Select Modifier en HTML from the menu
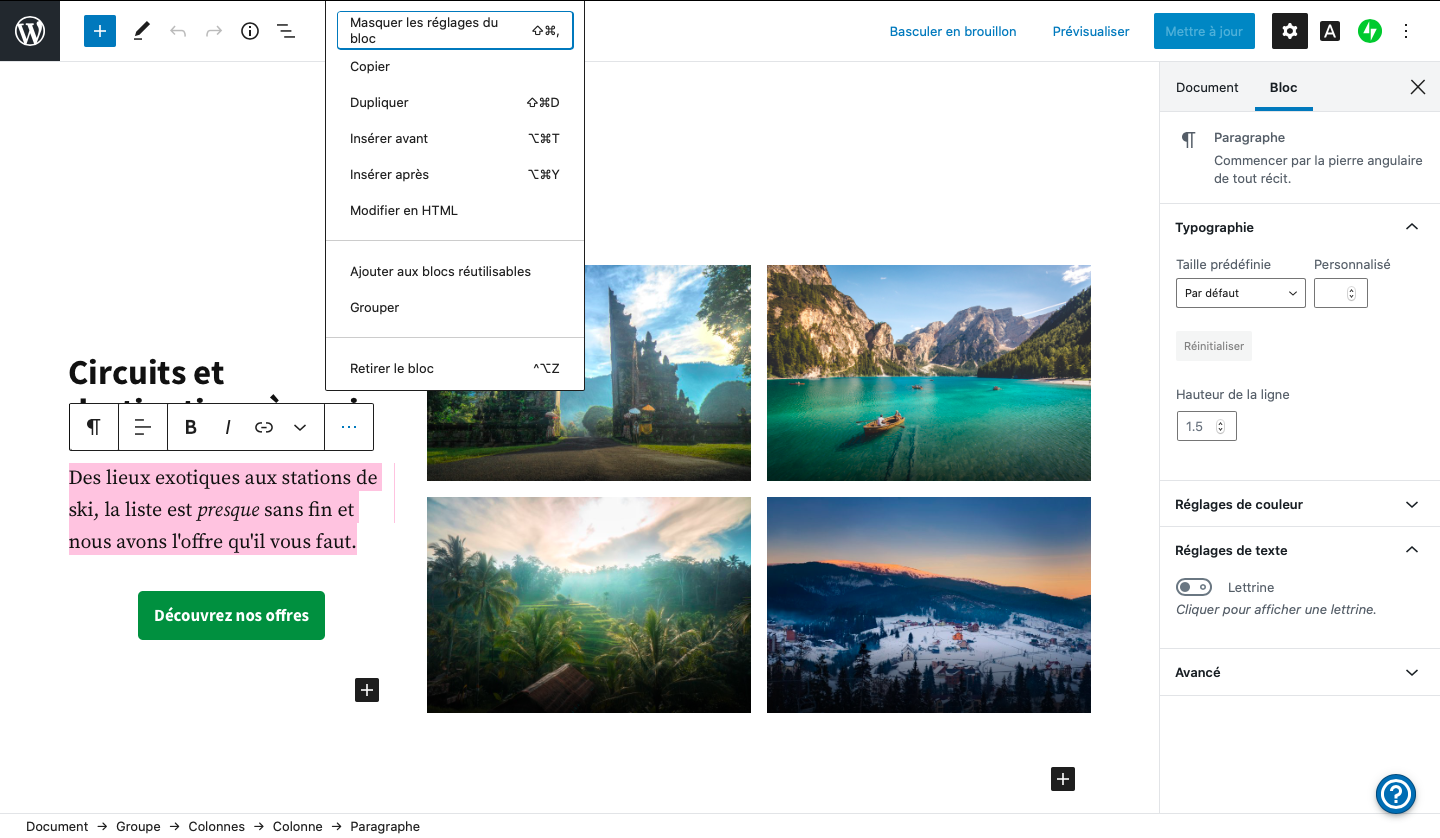The width and height of the screenshot is (1440, 838). click(403, 210)
